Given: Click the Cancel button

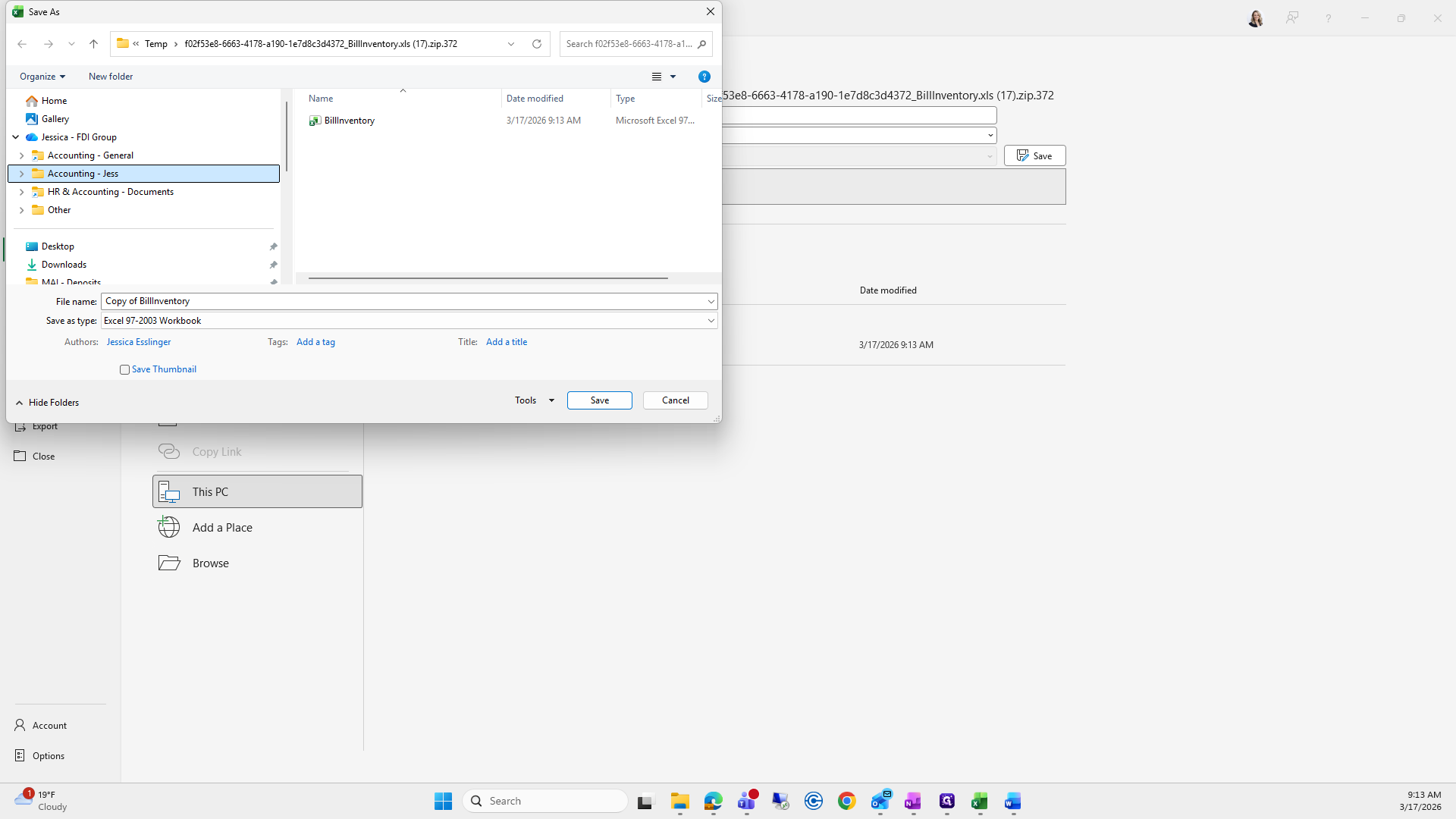Looking at the screenshot, I should click(x=675, y=400).
